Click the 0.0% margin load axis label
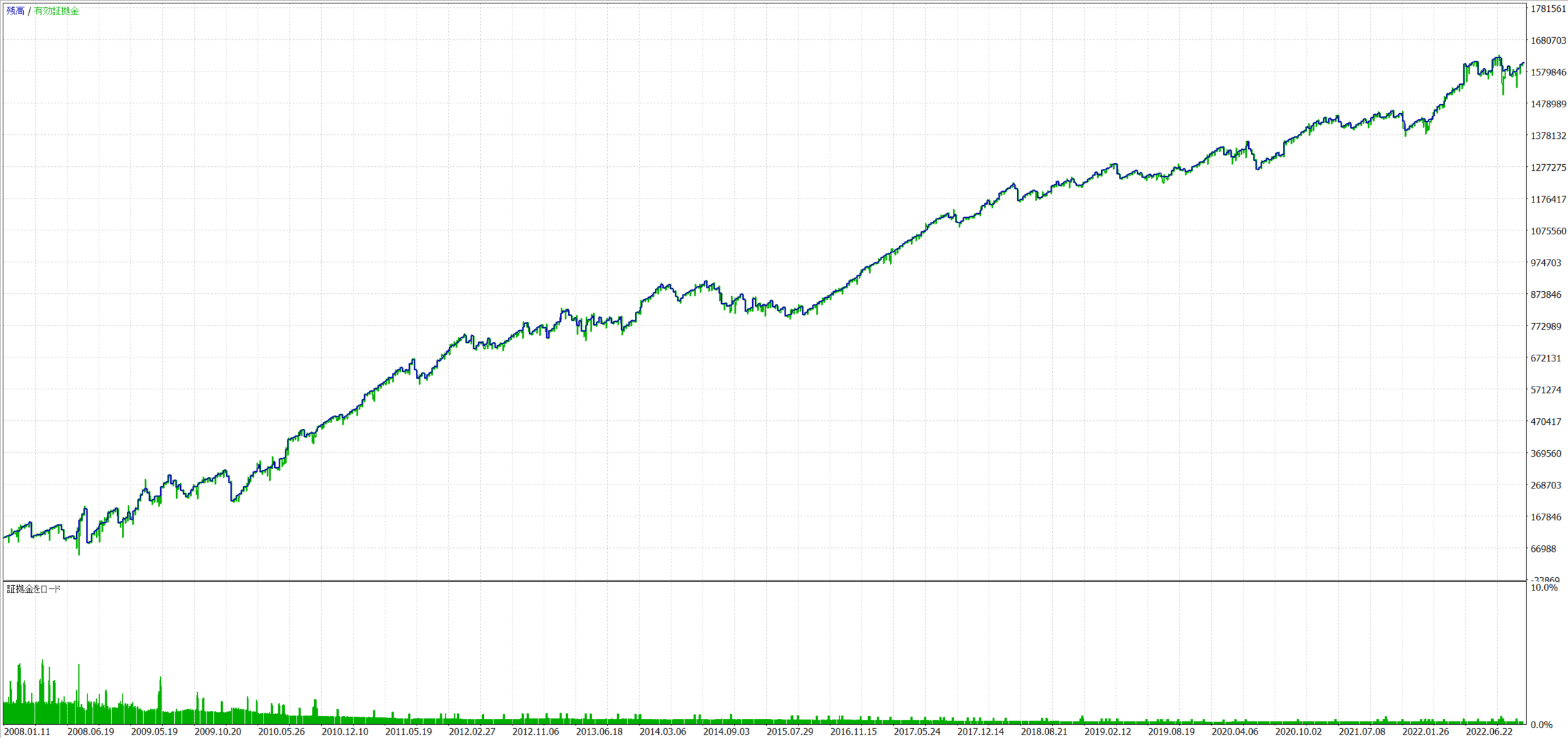Screen dimensions: 1568x738 [x=1541, y=725]
